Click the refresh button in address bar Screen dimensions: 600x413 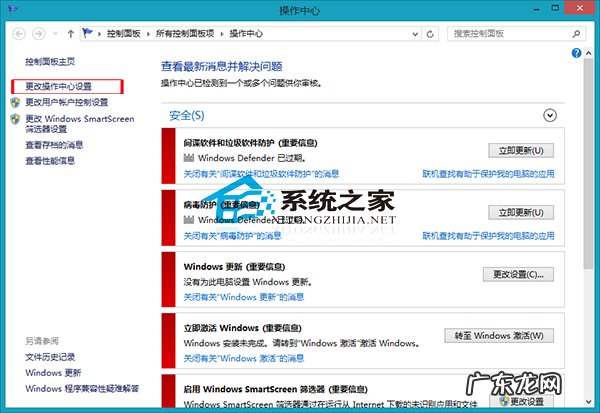pyautogui.click(x=430, y=34)
